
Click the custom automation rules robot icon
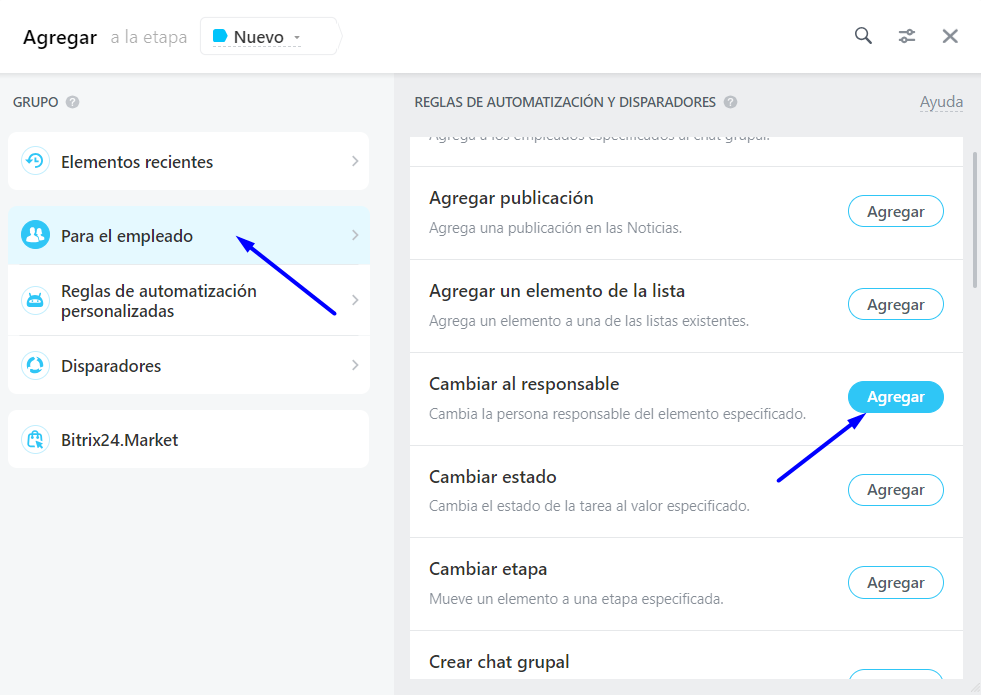tap(36, 301)
